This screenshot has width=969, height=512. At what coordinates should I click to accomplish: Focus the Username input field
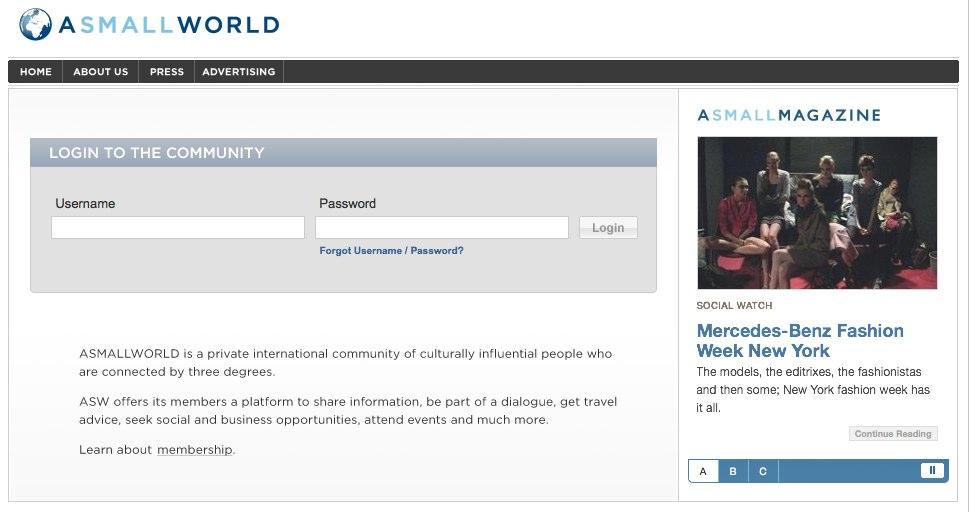[178, 228]
